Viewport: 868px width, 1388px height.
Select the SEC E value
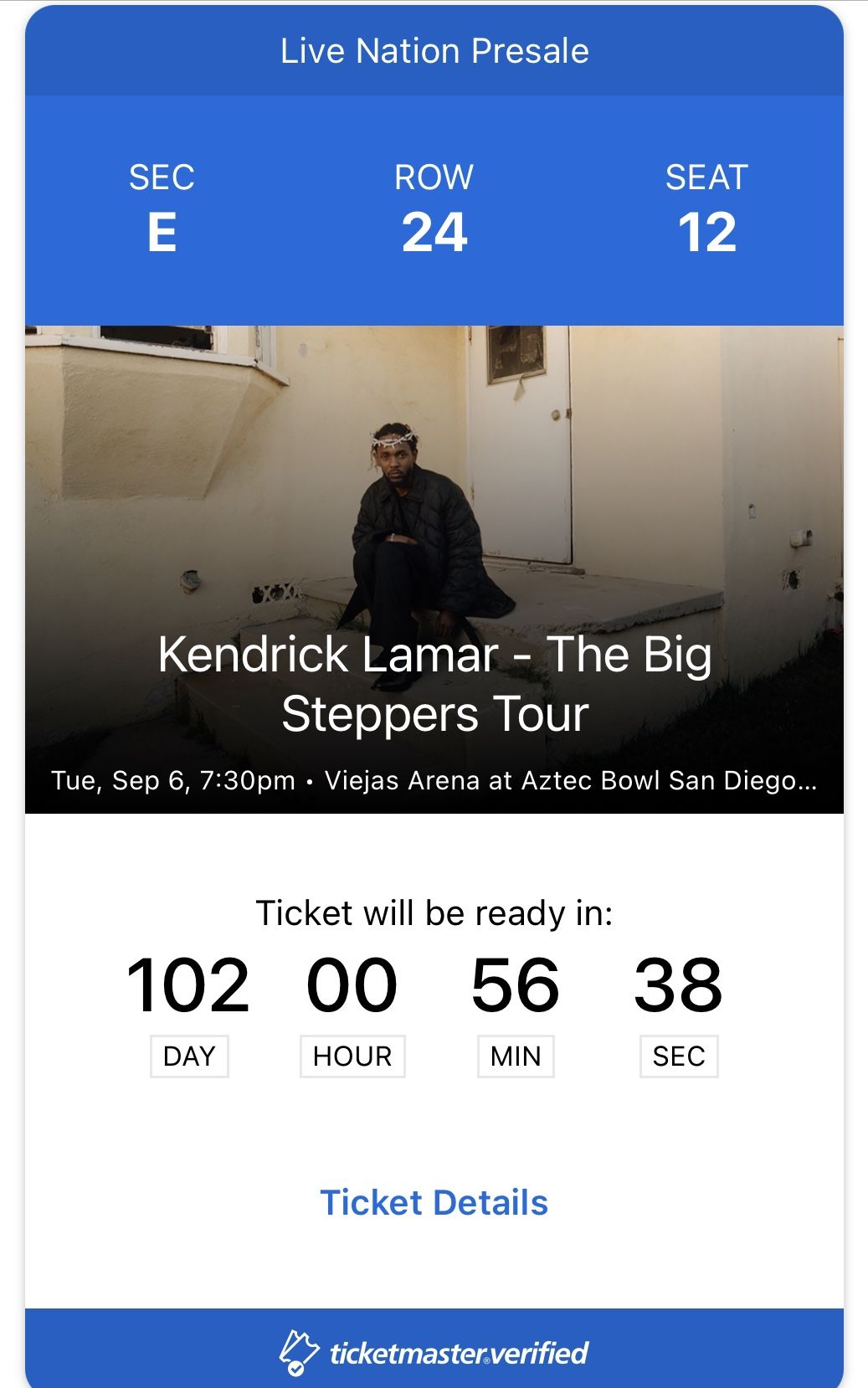(164, 233)
